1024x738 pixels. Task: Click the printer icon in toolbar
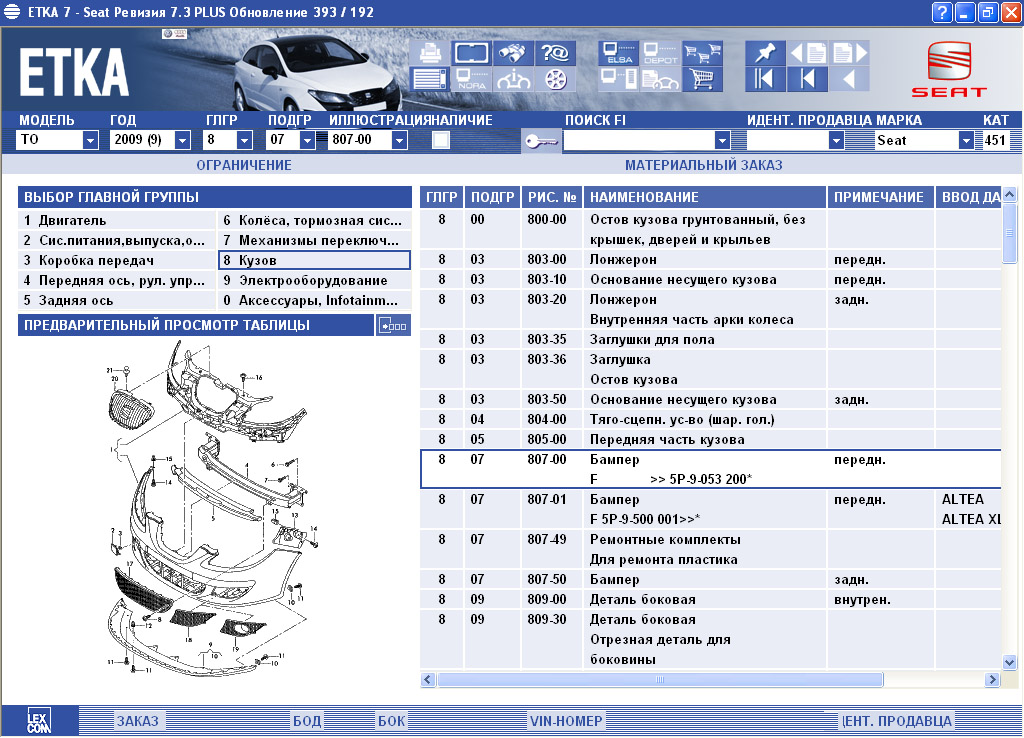click(429, 52)
